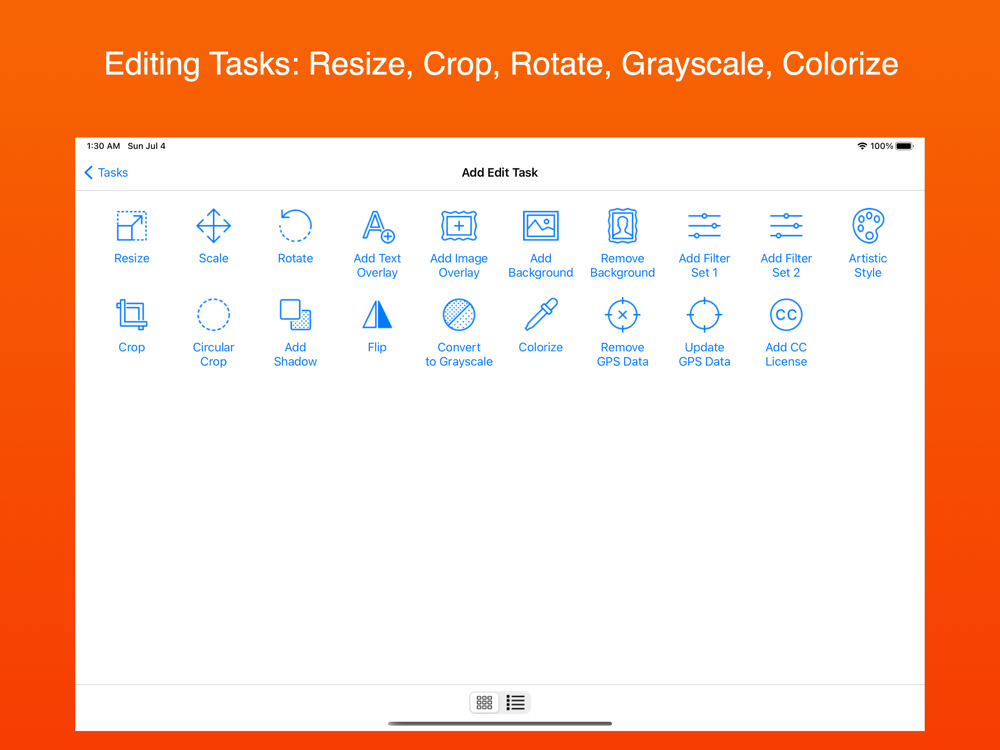The width and height of the screenshot is (1000, 750).
Task: Go back to Tasks
Action: pos(107,172)
